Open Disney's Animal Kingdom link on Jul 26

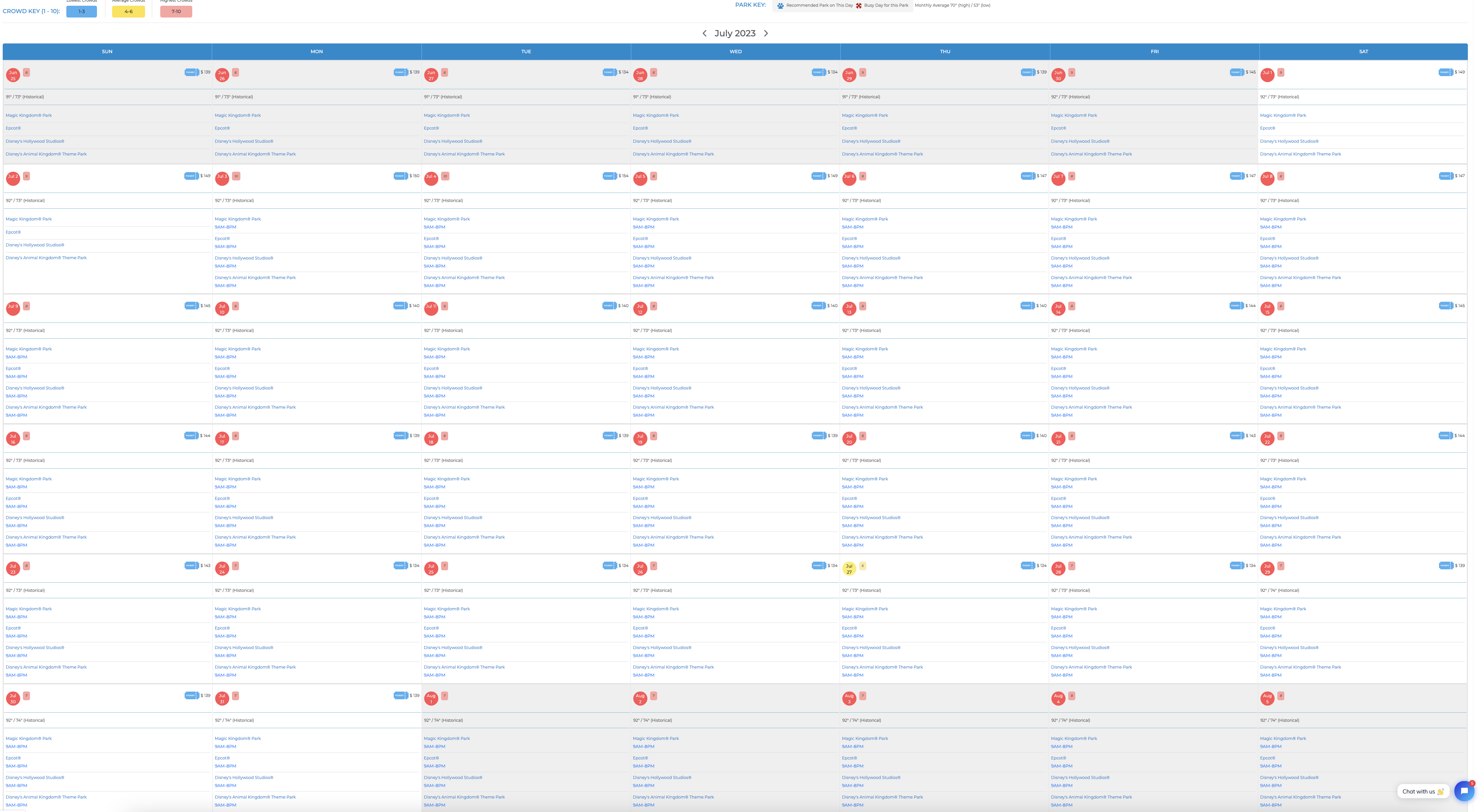[673, 668]
